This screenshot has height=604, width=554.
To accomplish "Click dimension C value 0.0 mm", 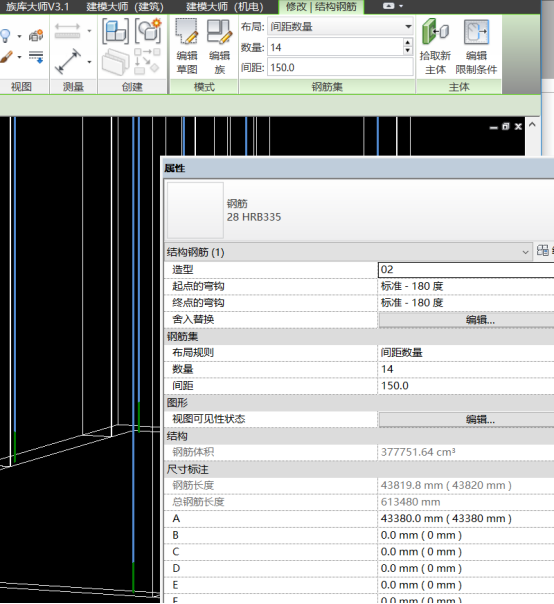I will (466, 552).
